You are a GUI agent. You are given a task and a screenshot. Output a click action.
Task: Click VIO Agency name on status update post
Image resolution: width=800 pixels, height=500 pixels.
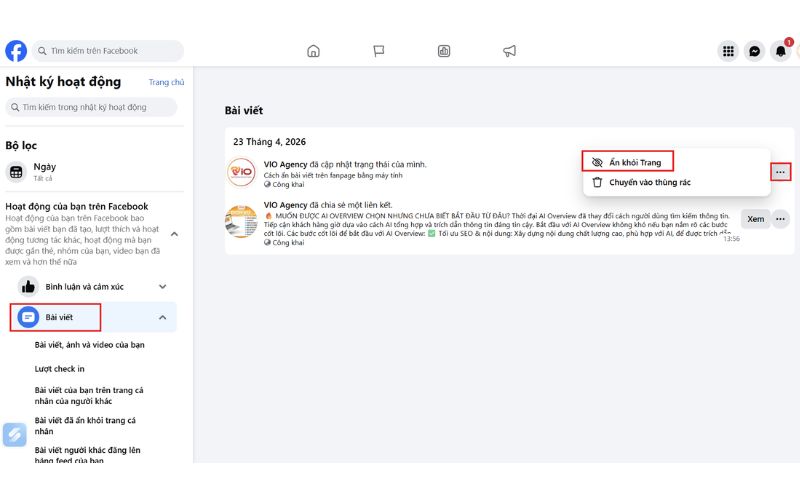[285, 164]
